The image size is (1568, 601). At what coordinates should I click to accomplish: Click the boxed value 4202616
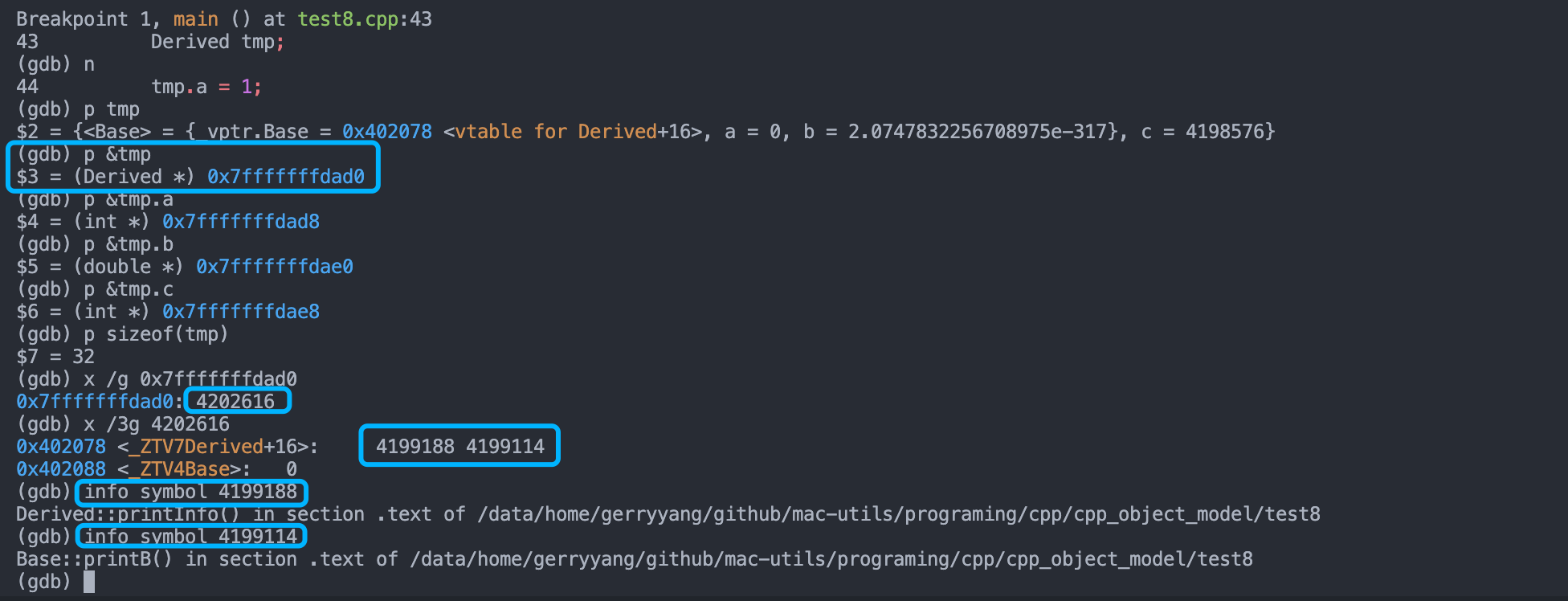point(235,402)
